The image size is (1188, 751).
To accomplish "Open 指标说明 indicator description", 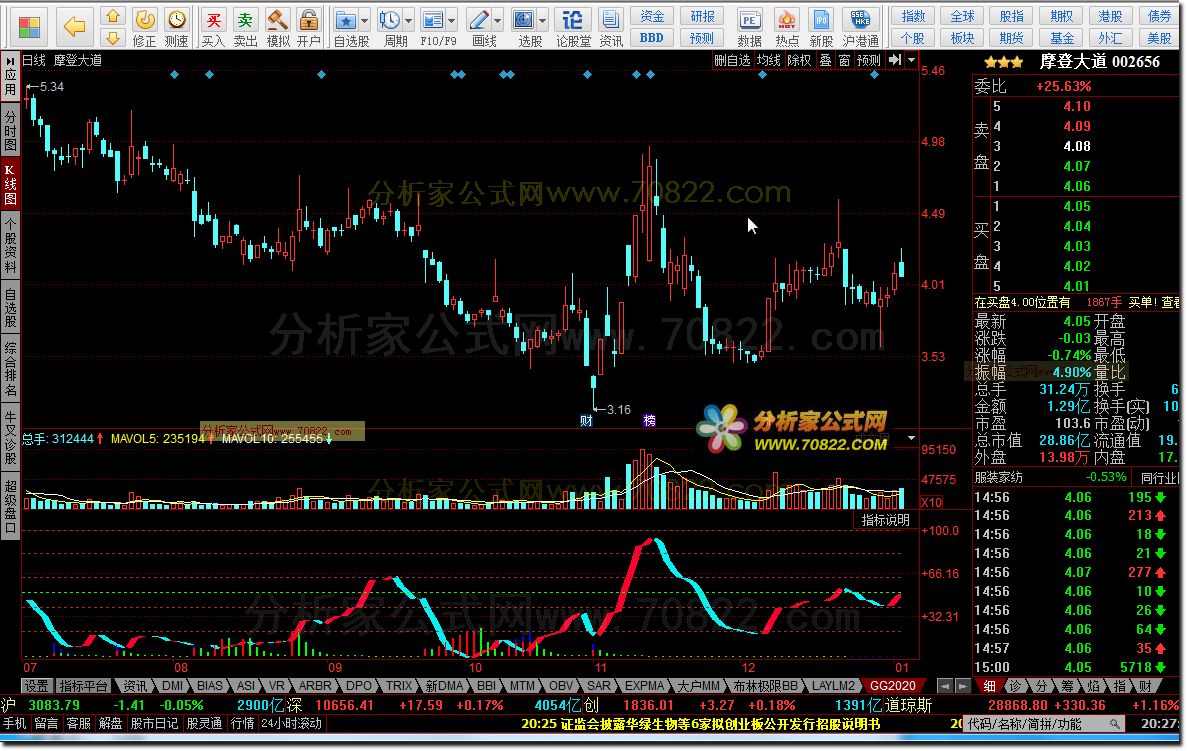I will coord(885,520).
